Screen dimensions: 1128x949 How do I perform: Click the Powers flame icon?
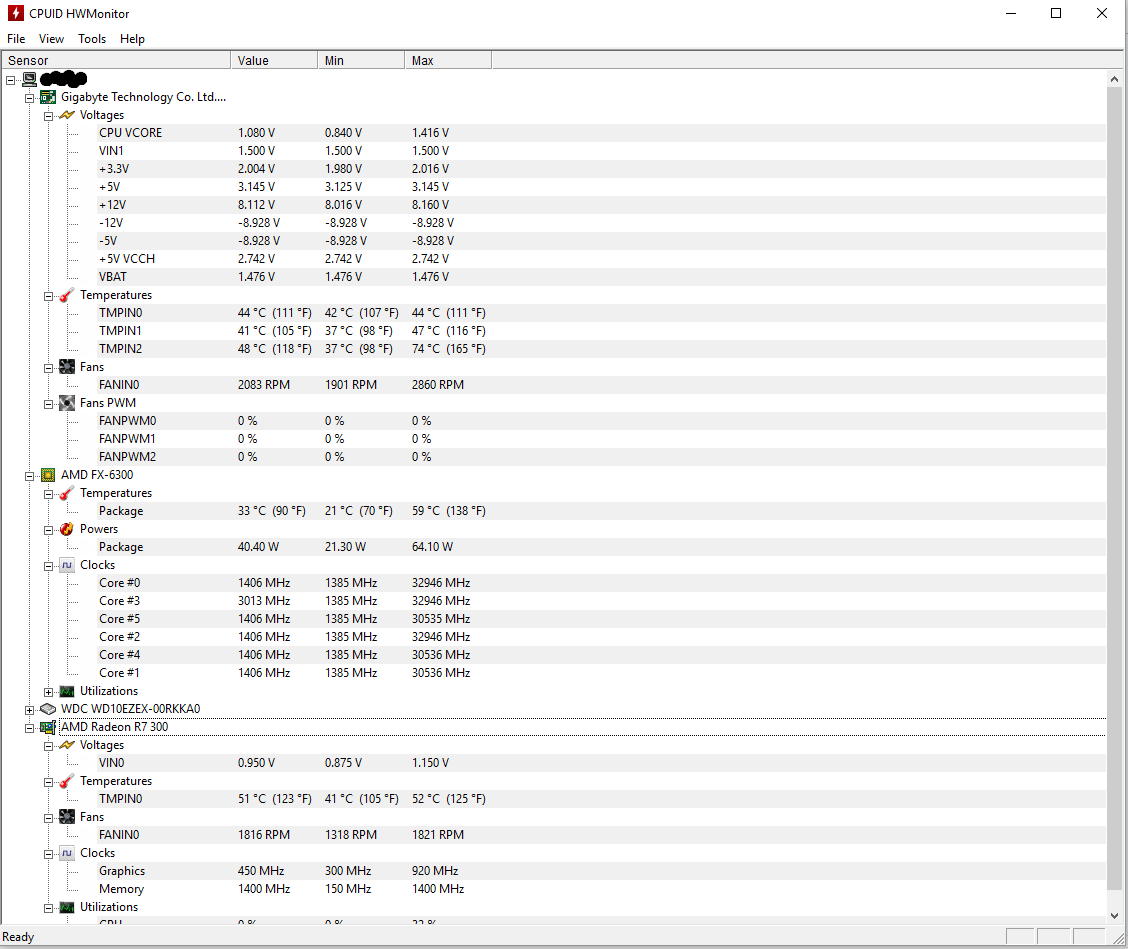point(67,529)
